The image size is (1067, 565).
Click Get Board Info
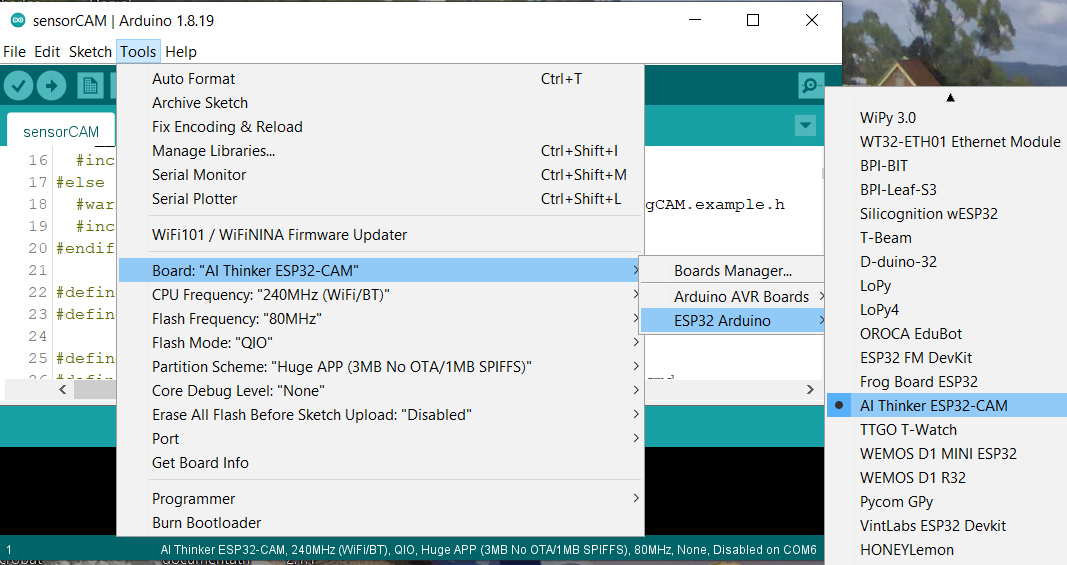click(200, 463)
